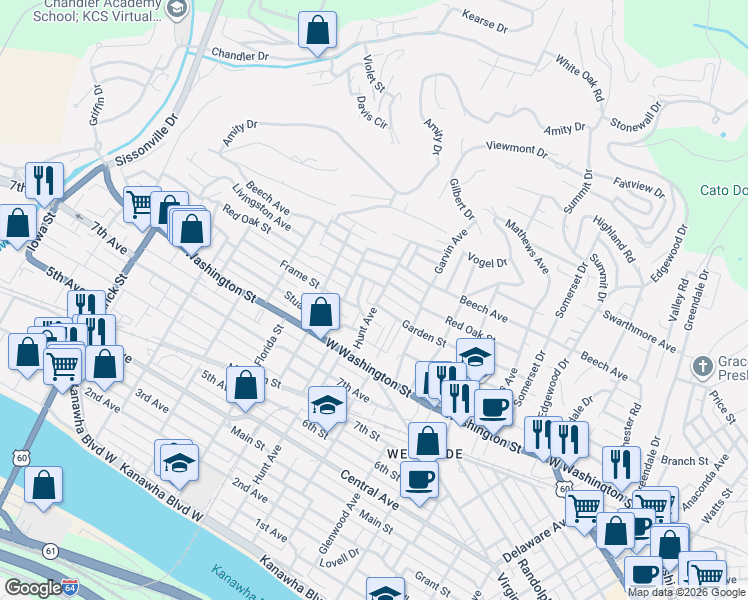
Task: Click the Kanawha River label
Action: point(235,583)
